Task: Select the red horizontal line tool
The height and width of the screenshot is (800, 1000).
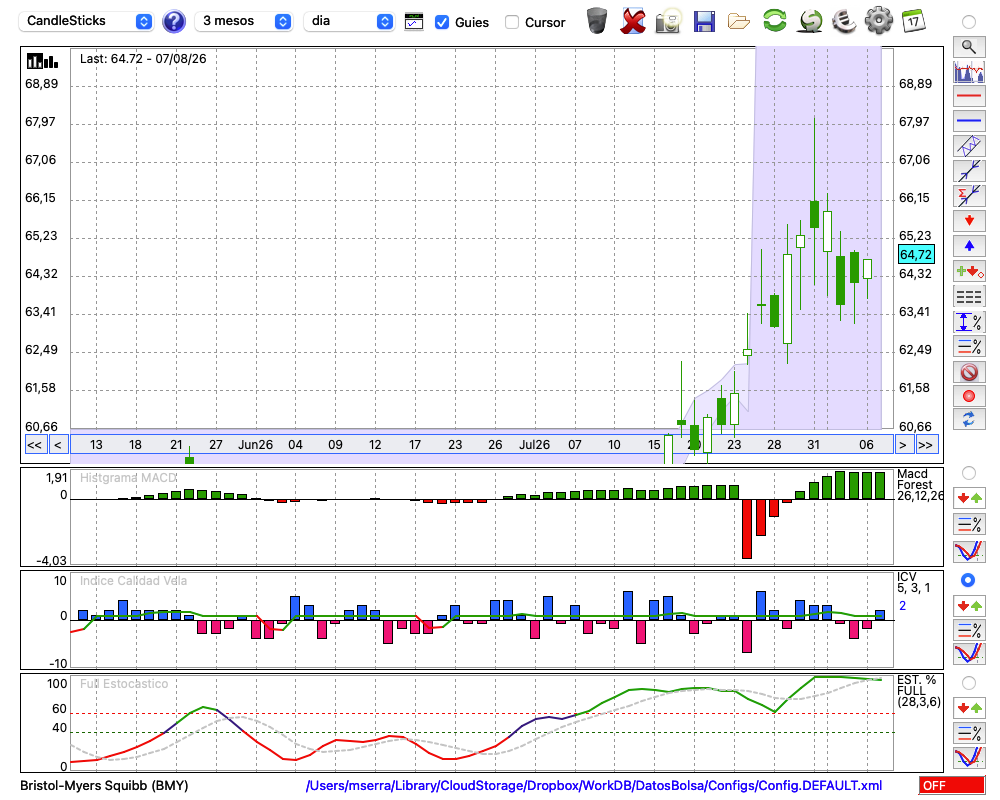Action: (x=969, y=96)
